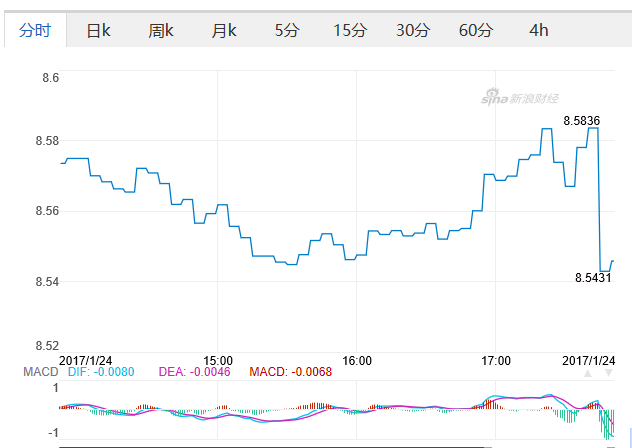
Task: Click the grey MACD indicator label
Action: coord(41,373)
